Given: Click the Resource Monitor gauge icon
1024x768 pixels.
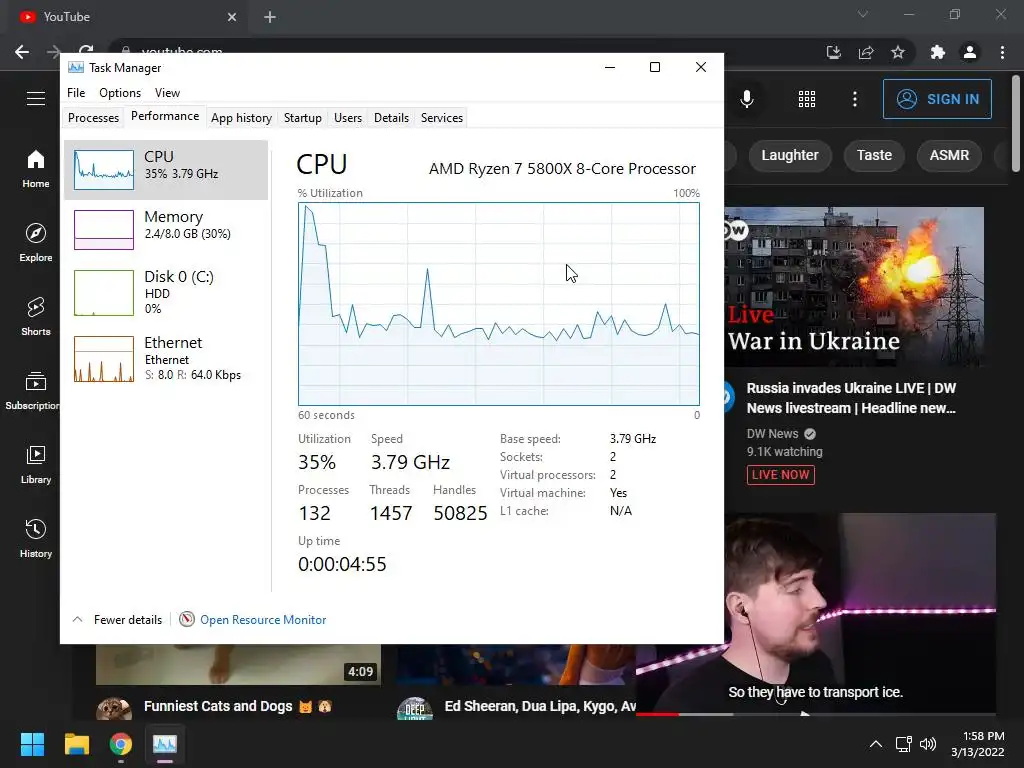Looking at the screenshot, I should [x=187, y=619].
